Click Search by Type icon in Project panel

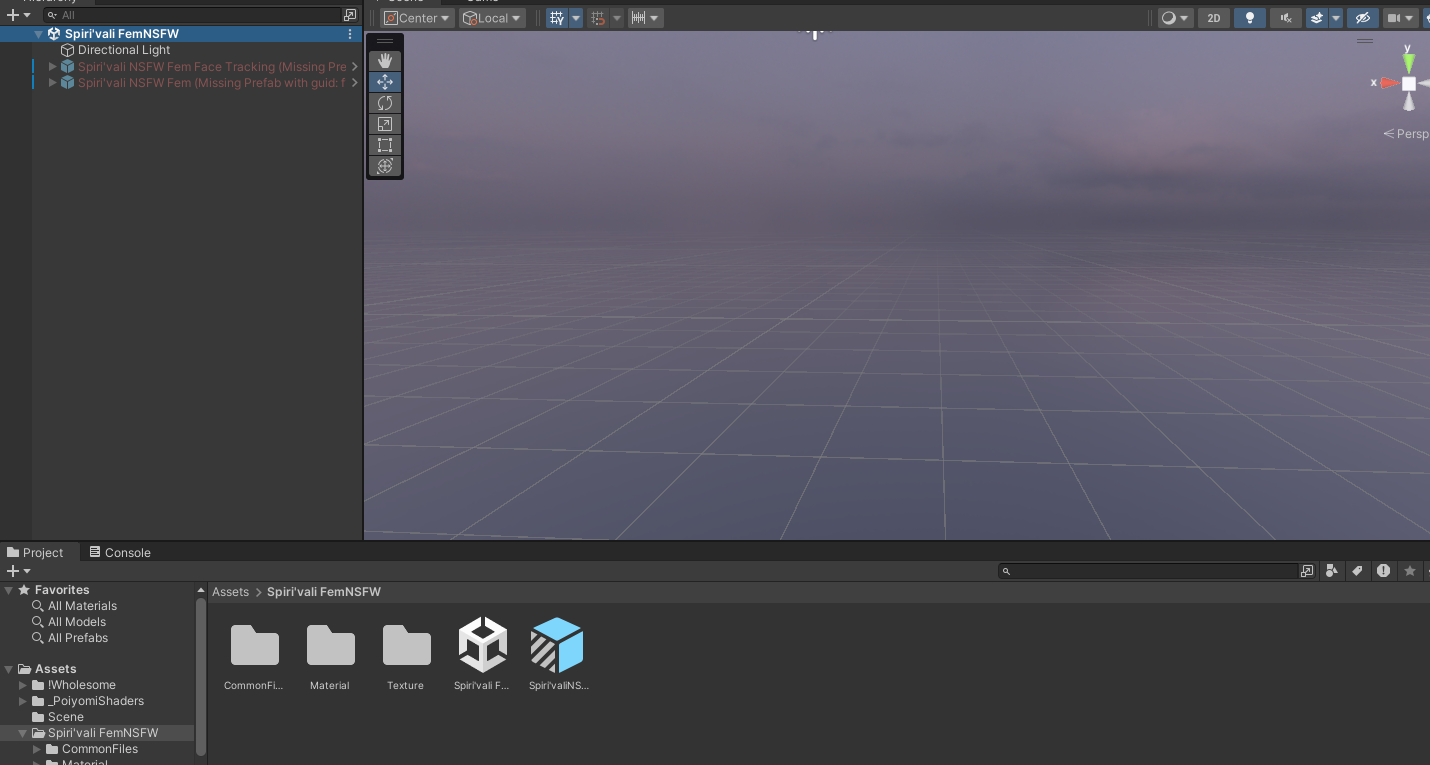pos(1332,571)
